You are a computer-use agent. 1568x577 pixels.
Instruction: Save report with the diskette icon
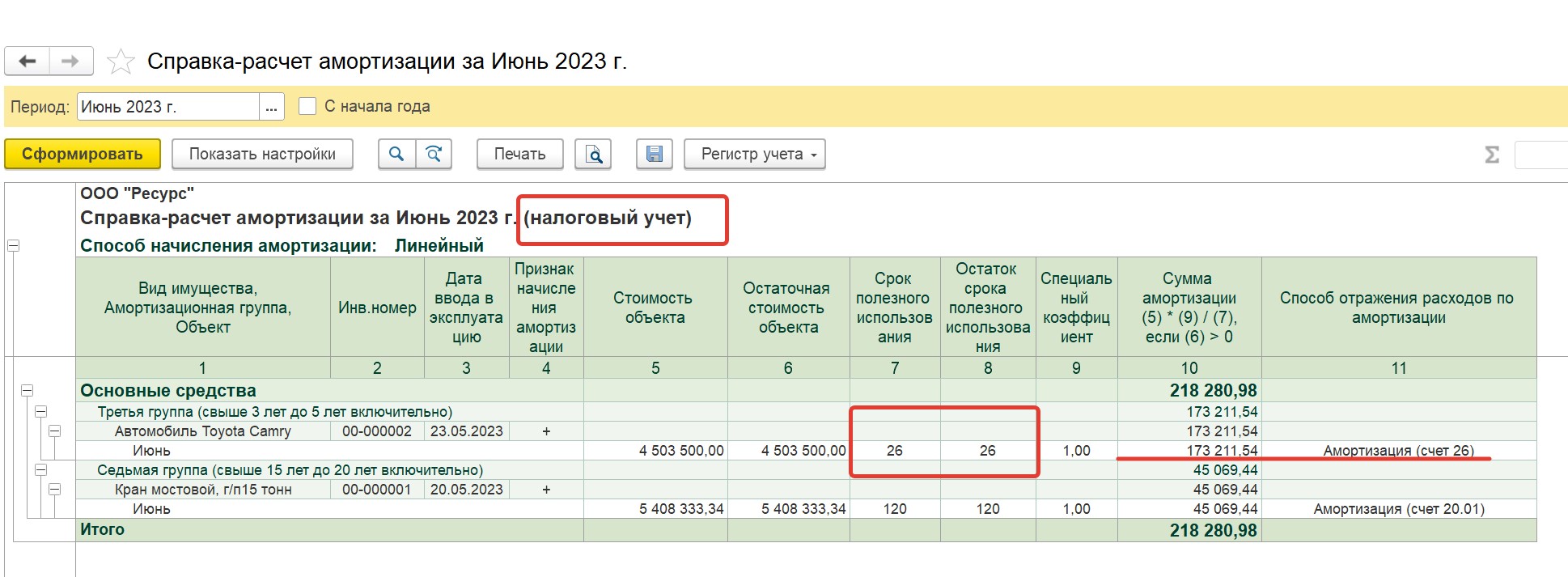click(x=655, y=154)
